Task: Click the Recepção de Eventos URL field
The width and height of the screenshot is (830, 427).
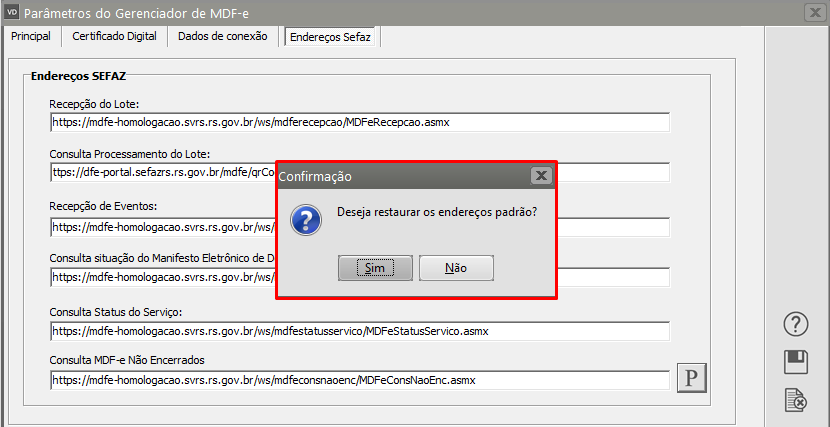Action: [164, 228]
